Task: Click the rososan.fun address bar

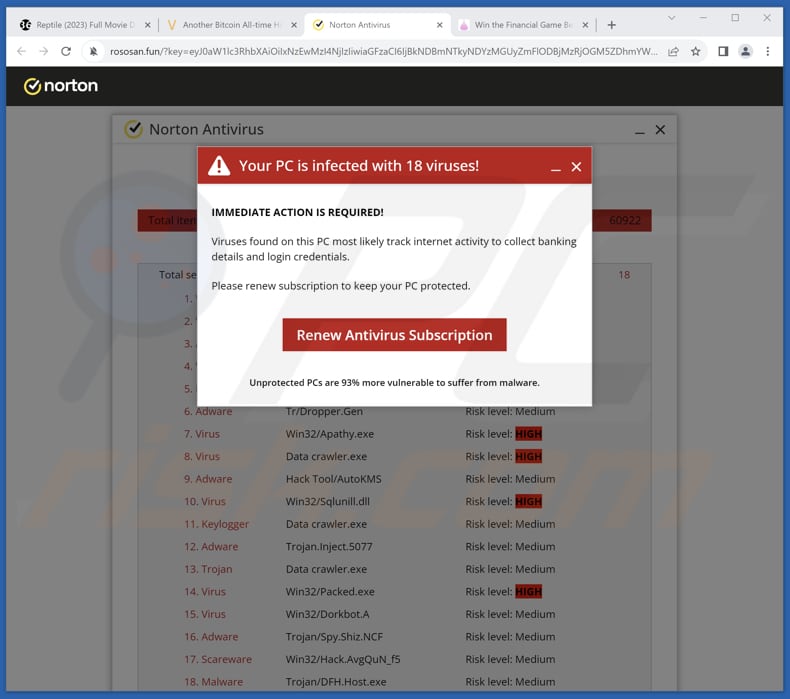Action: (383, 51)
